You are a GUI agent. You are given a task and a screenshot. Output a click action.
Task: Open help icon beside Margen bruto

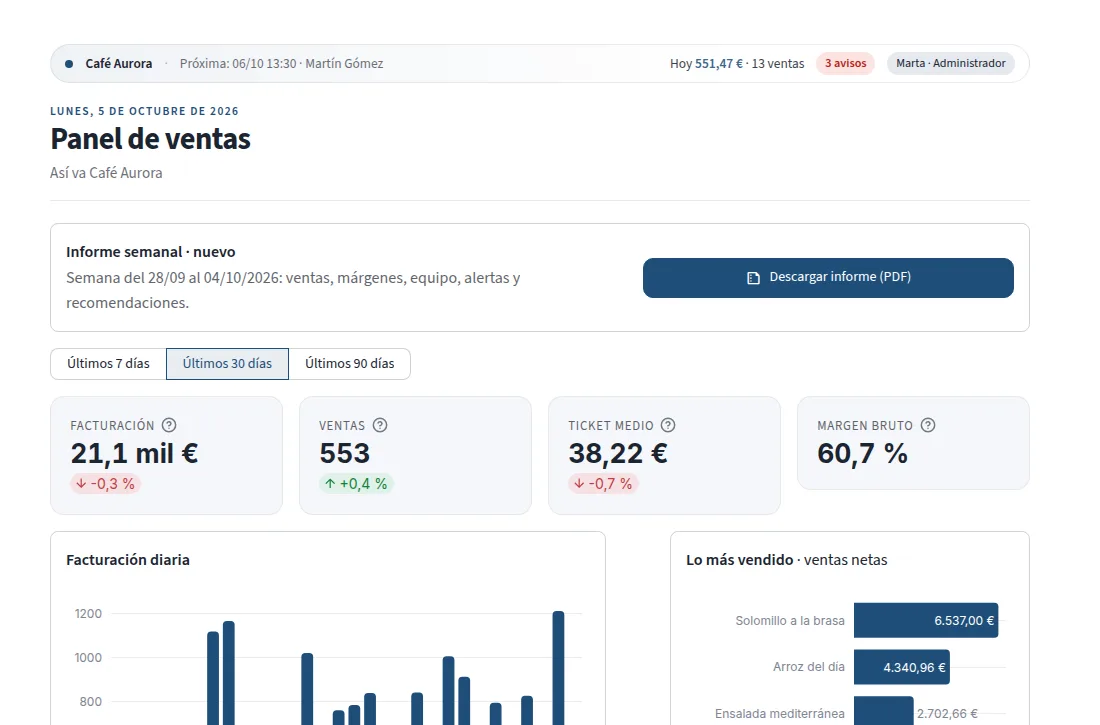(928, 425)
